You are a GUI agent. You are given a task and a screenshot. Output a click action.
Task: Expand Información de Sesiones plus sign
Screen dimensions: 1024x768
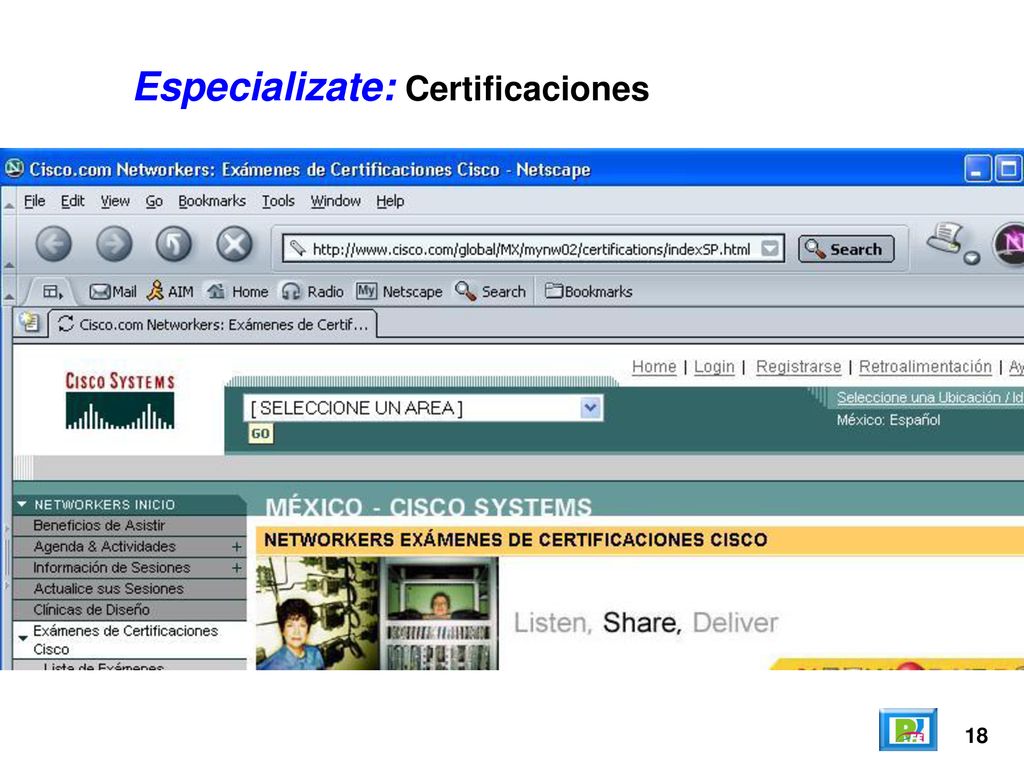point(236,568)
